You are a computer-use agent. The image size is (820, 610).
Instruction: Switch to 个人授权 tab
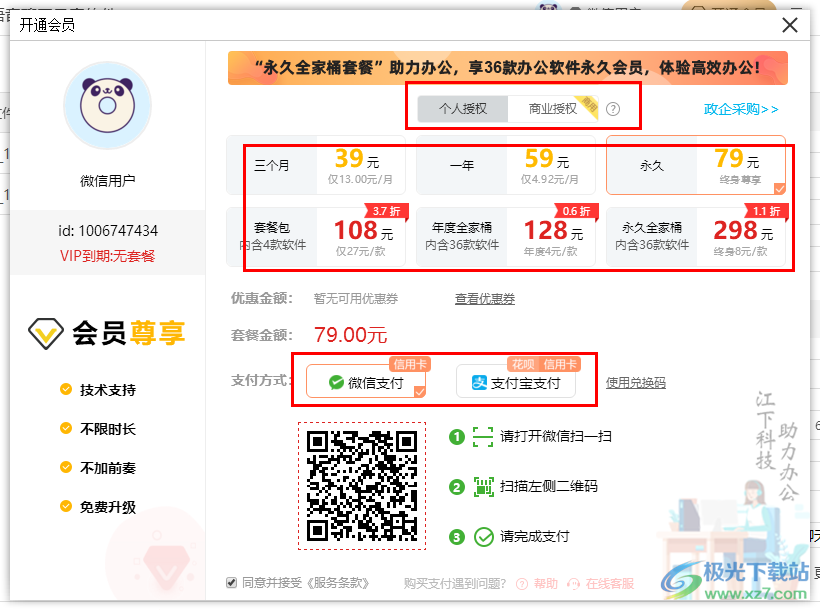coord(463,109)
